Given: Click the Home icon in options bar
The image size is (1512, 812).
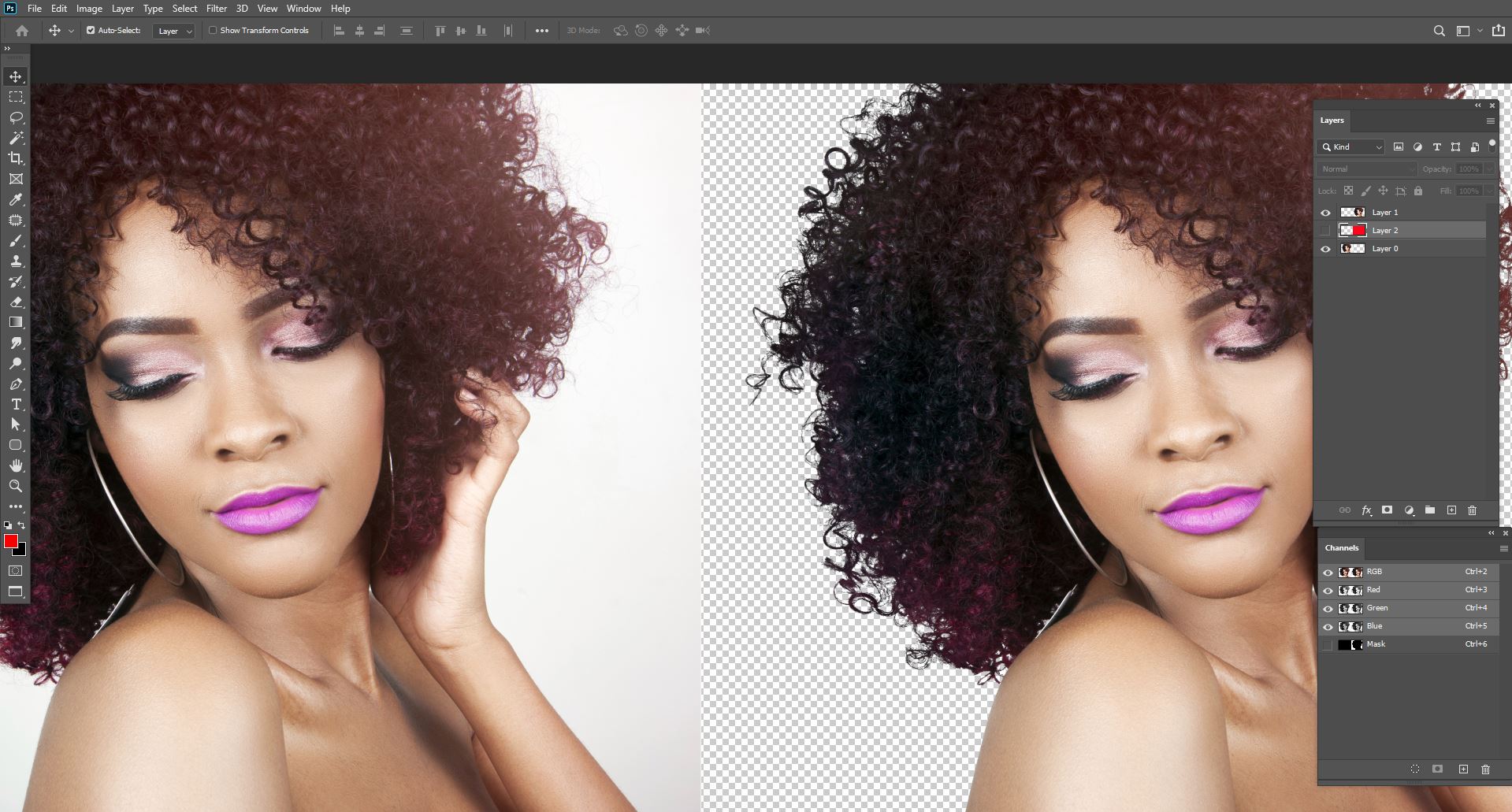Looking at the screenshot, I should pos(22,31).
